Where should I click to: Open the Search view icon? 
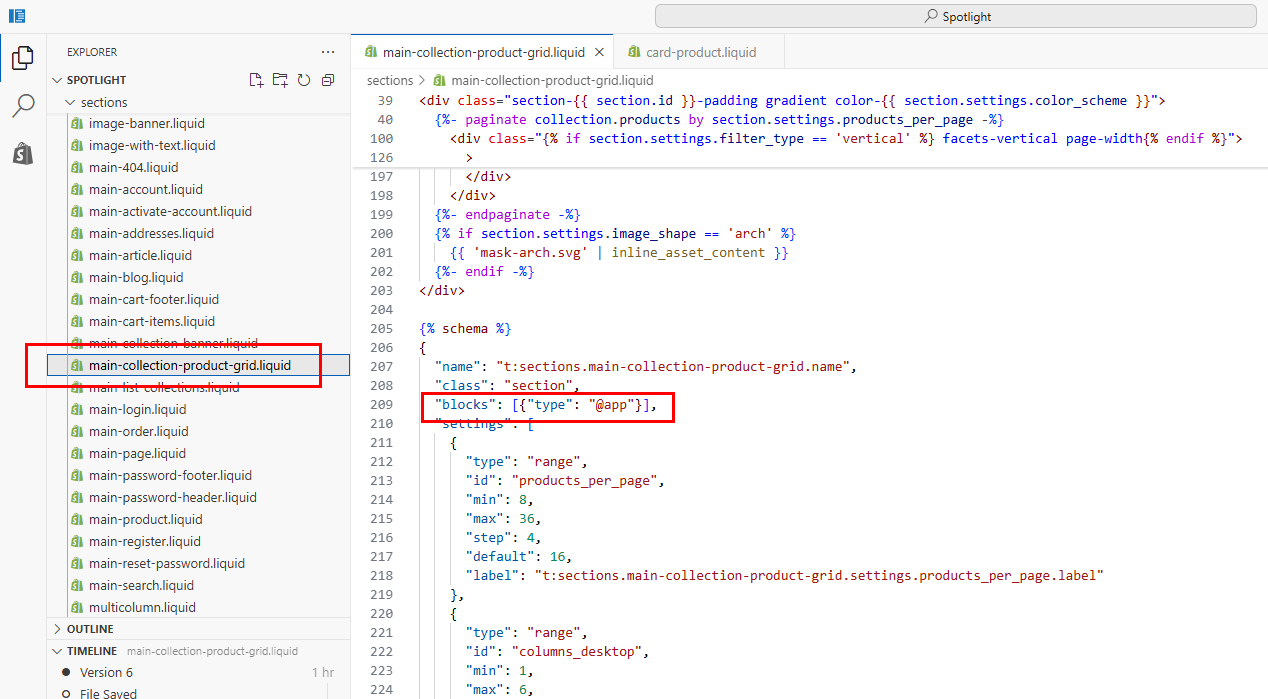pos(22,106)
